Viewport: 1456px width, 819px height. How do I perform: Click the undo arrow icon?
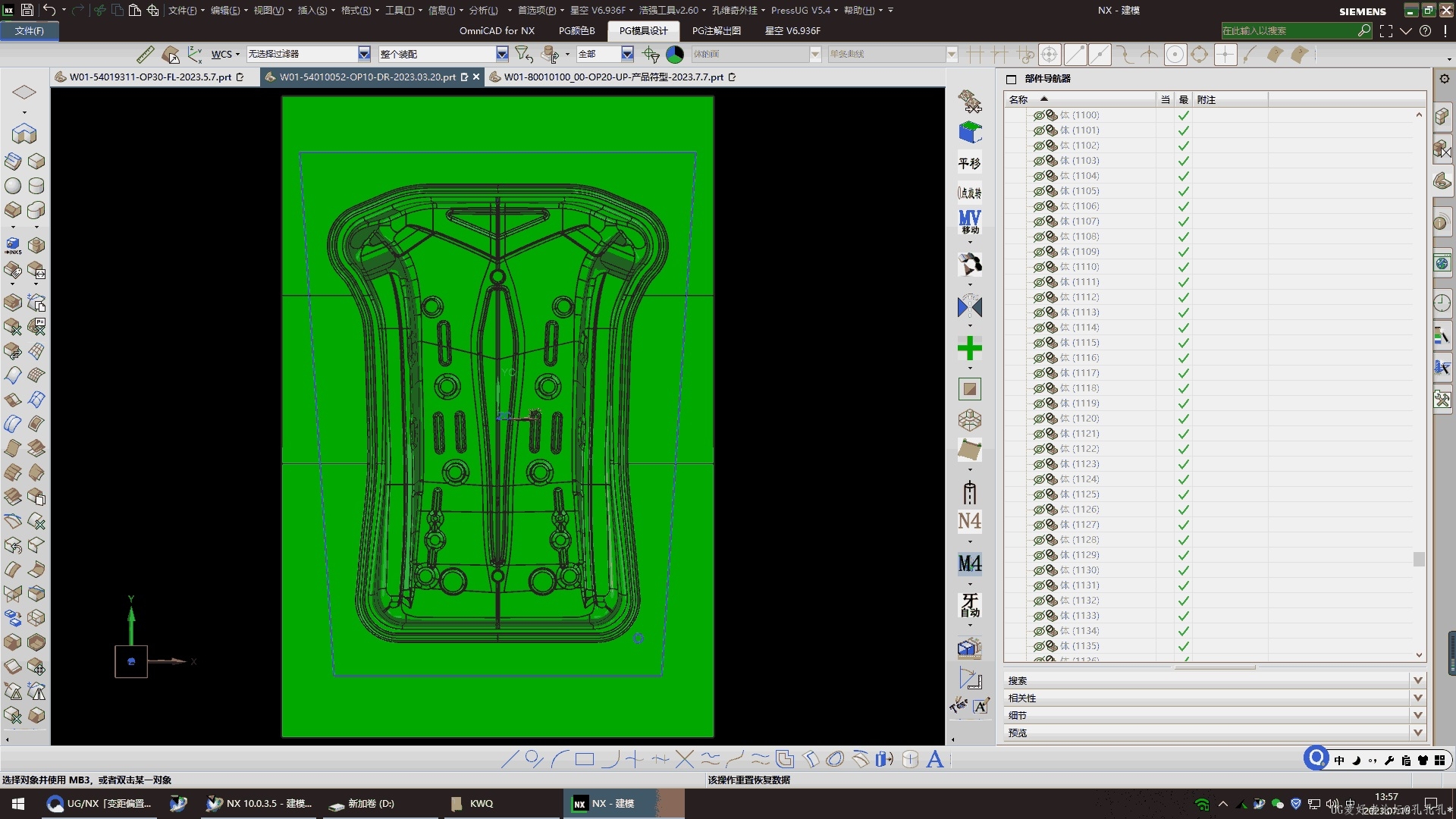49,10
